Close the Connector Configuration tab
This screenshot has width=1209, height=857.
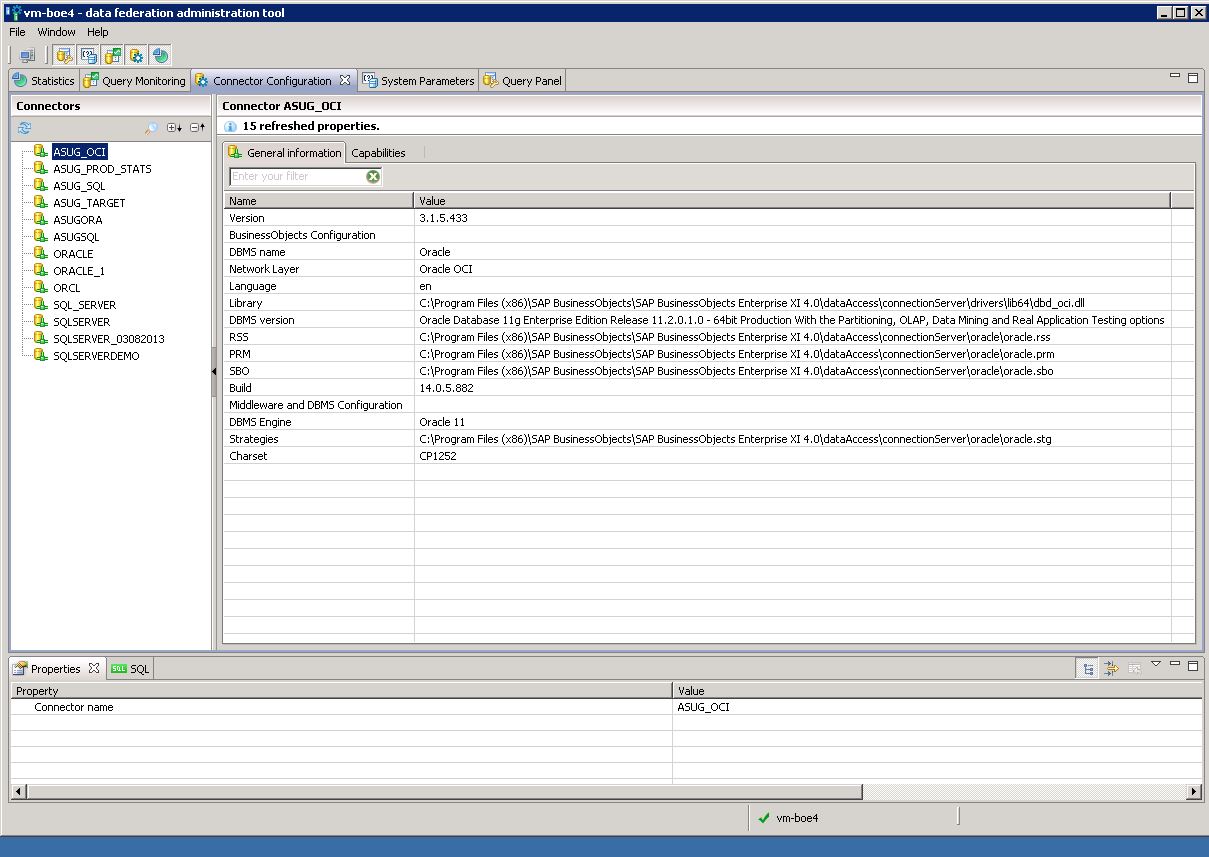pos(345,80)
